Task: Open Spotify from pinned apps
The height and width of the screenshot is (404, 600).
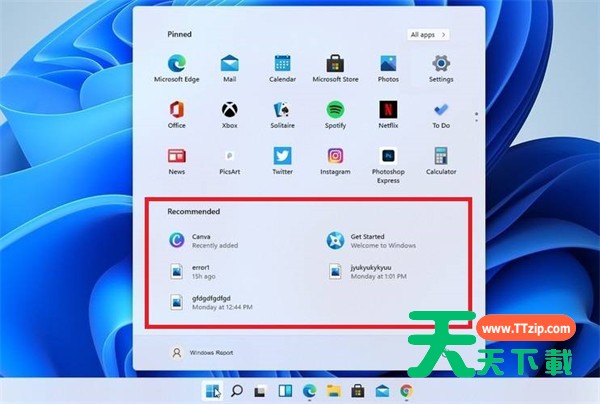Action: [x=335, y=115]
